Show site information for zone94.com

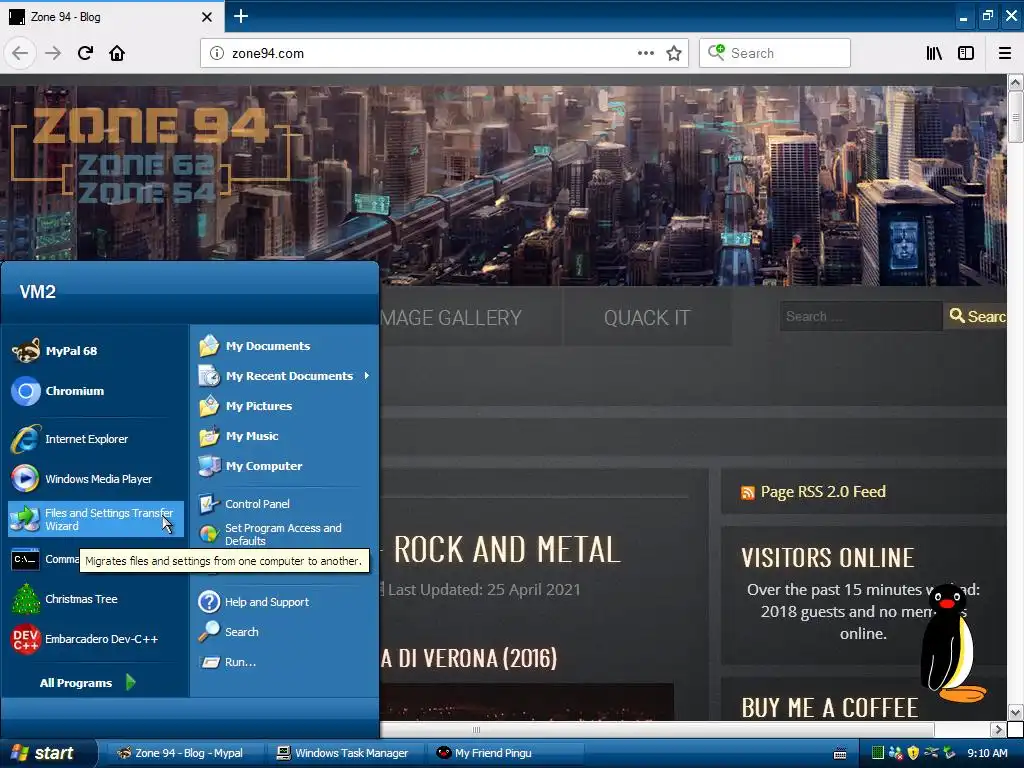[x=216, y=53]
